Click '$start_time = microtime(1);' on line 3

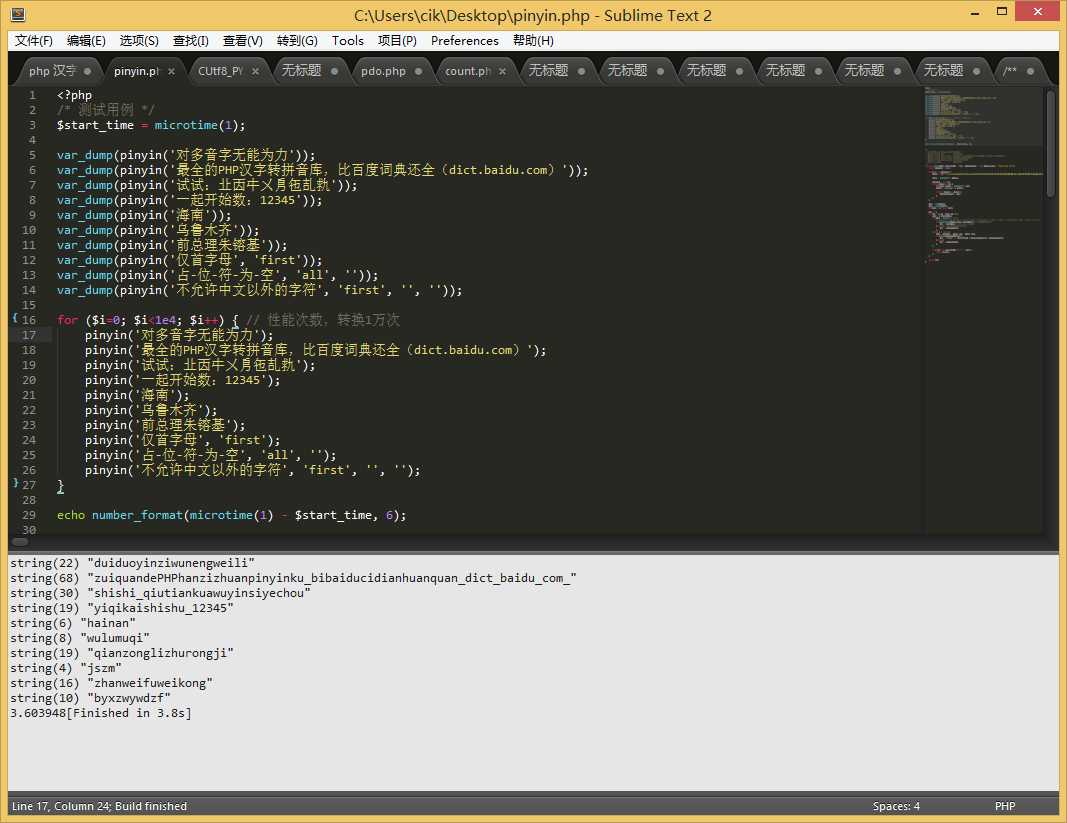(x=151, y=125)
